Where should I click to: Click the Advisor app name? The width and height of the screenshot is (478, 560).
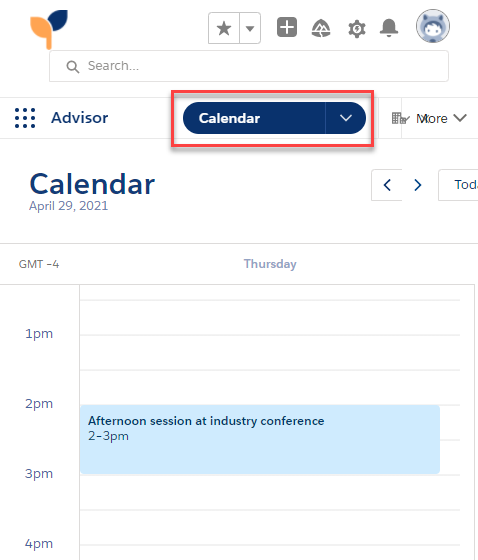[80, 118]
